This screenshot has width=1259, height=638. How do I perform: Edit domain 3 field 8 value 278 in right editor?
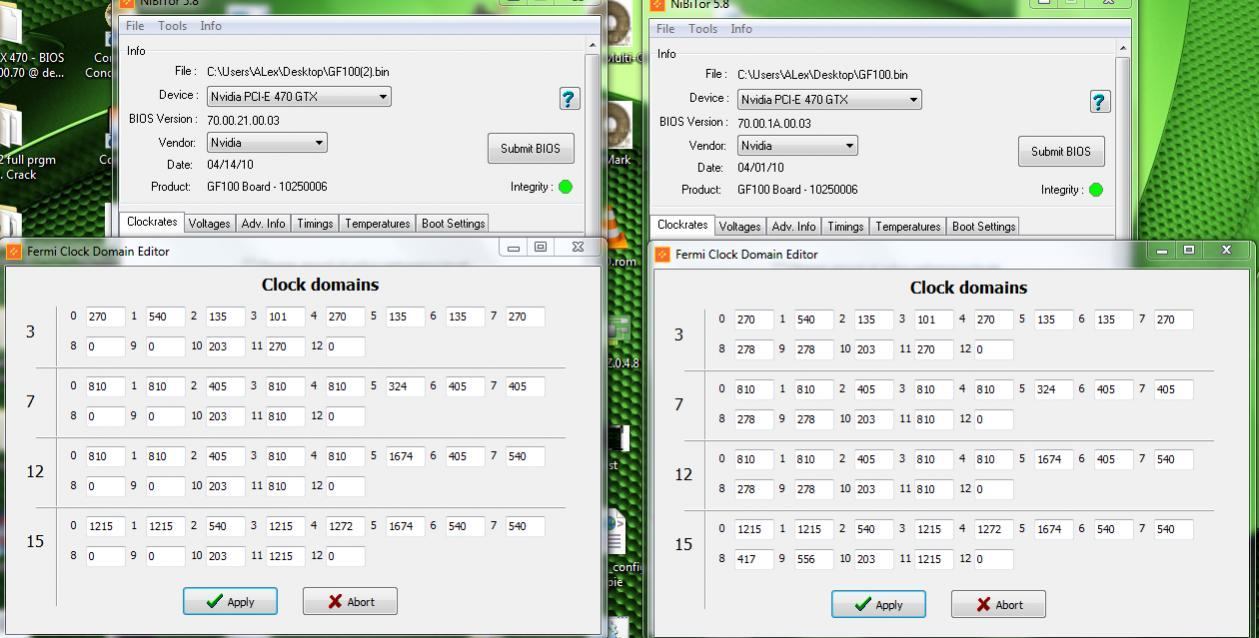pos(754,350)
